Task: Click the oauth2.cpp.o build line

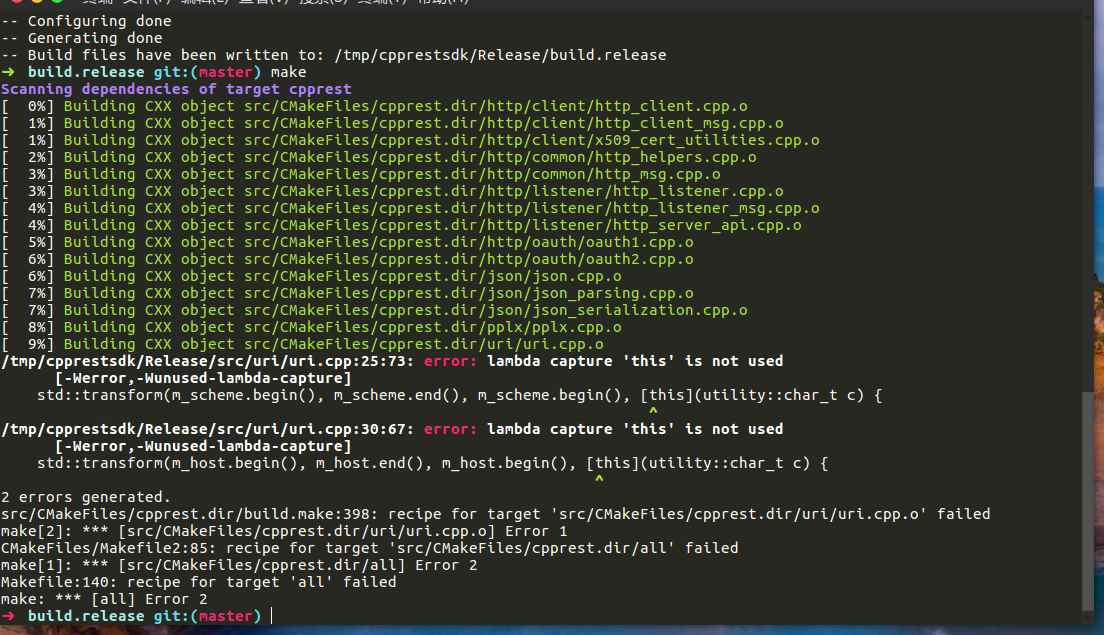Action: tap(347, 259)
